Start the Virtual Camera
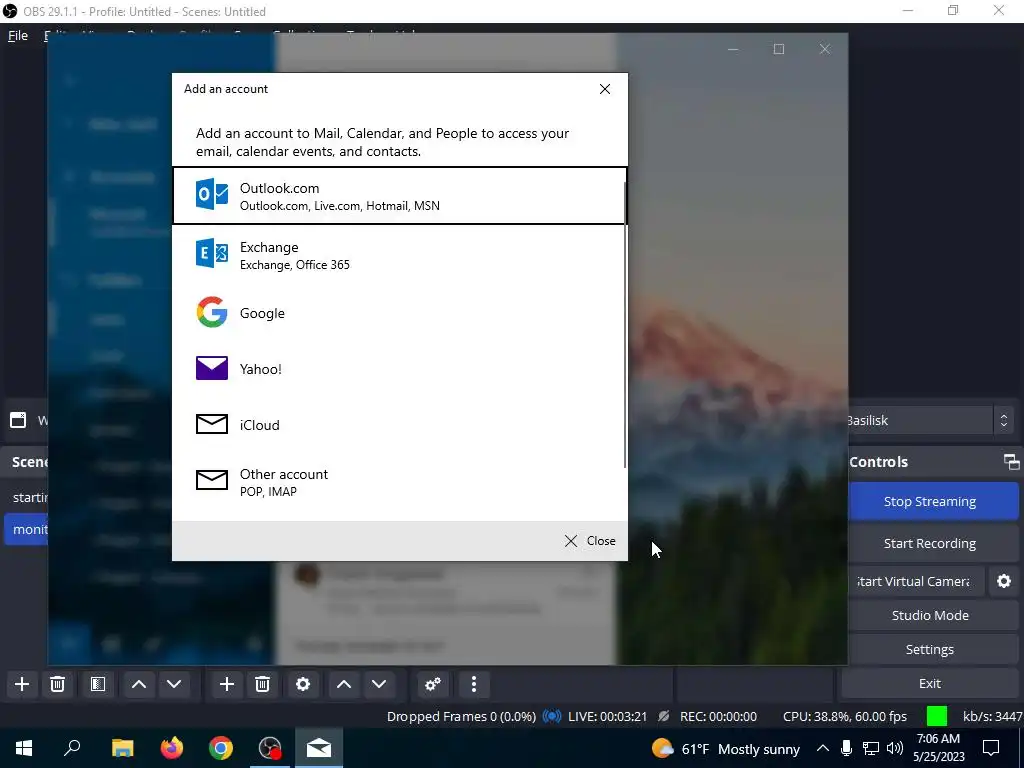1024x768 pixels. point(916,581)
